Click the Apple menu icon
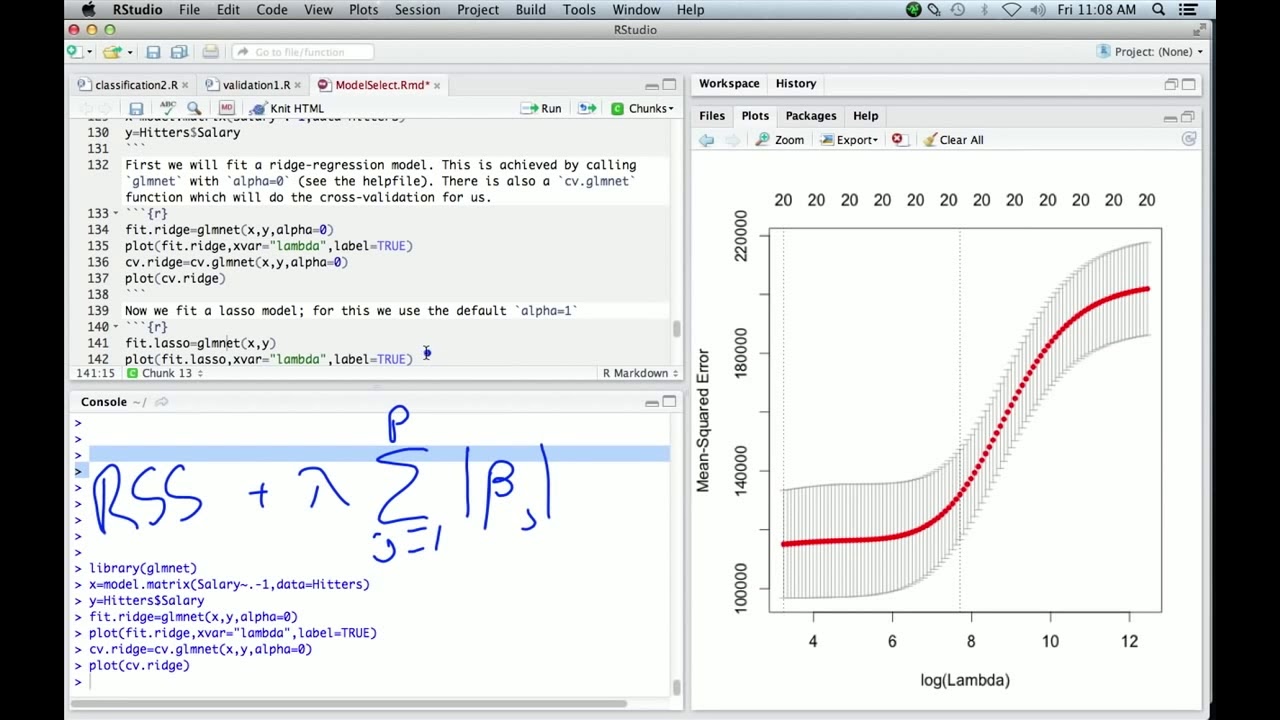Viewport: 1280px width, 720px height. (x=88, y=10)
